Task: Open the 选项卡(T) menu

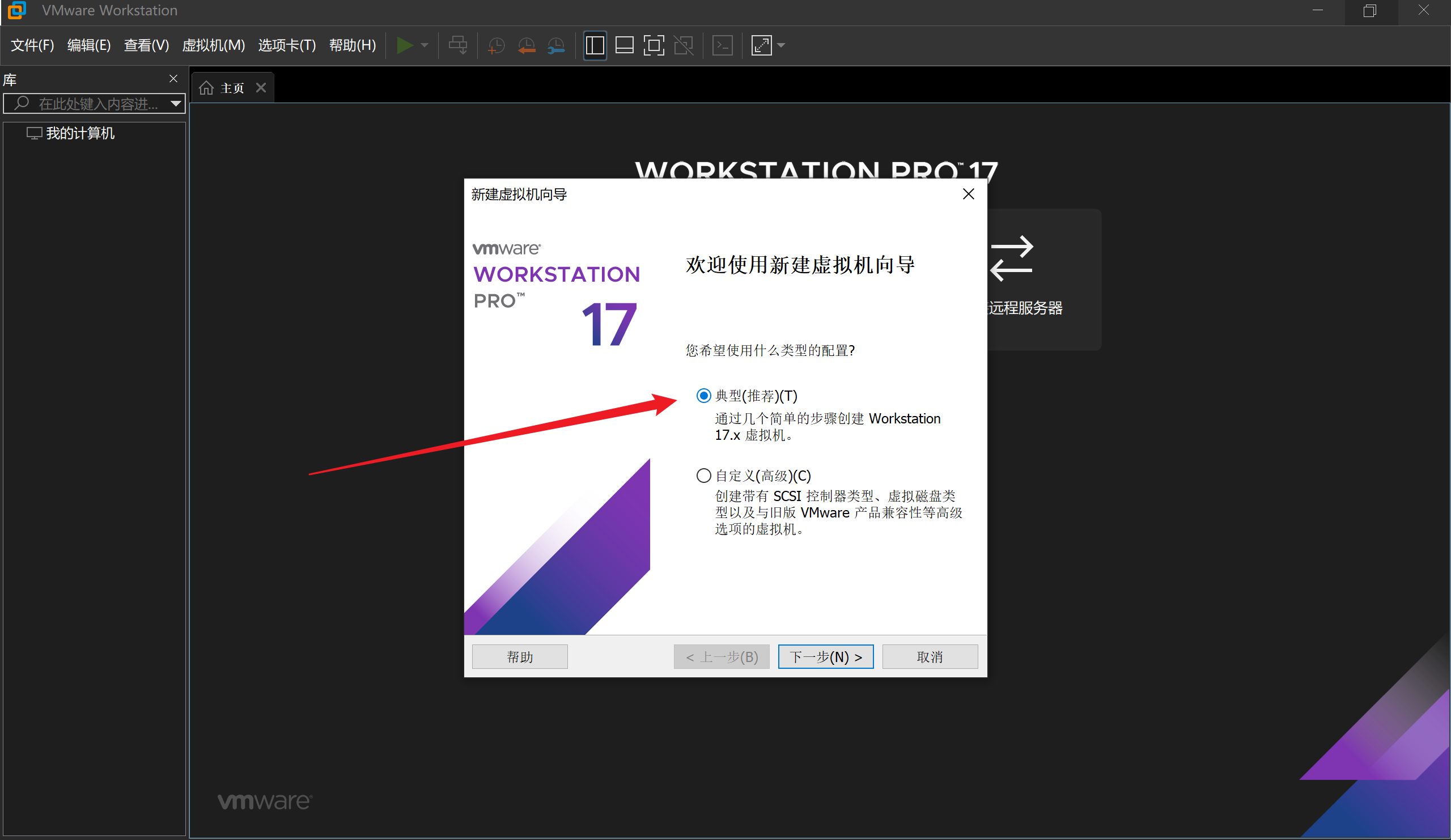Action: (287, 45)
